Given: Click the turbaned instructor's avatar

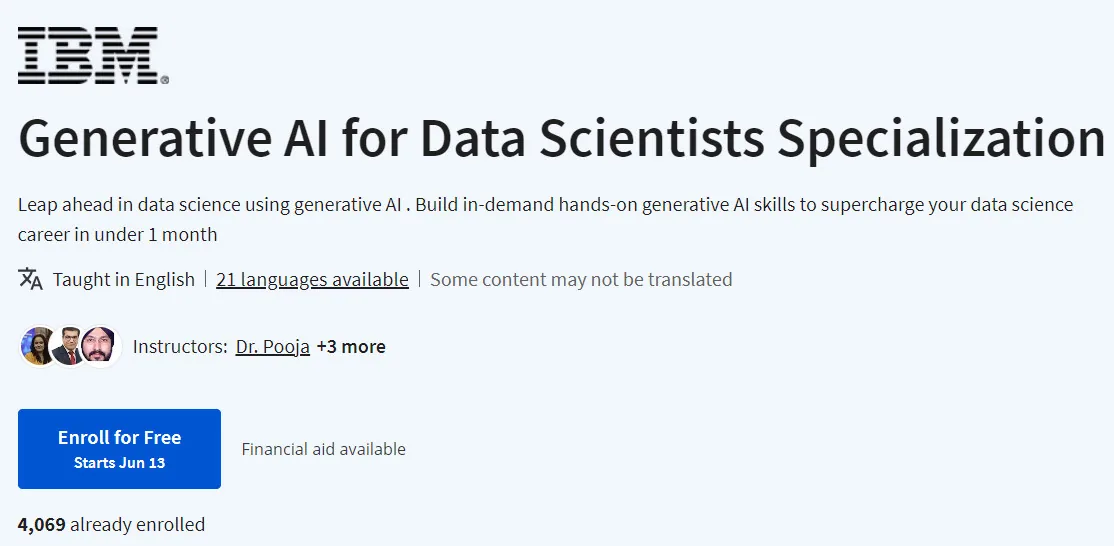Looking at the screenshot, I should [99, 346].
